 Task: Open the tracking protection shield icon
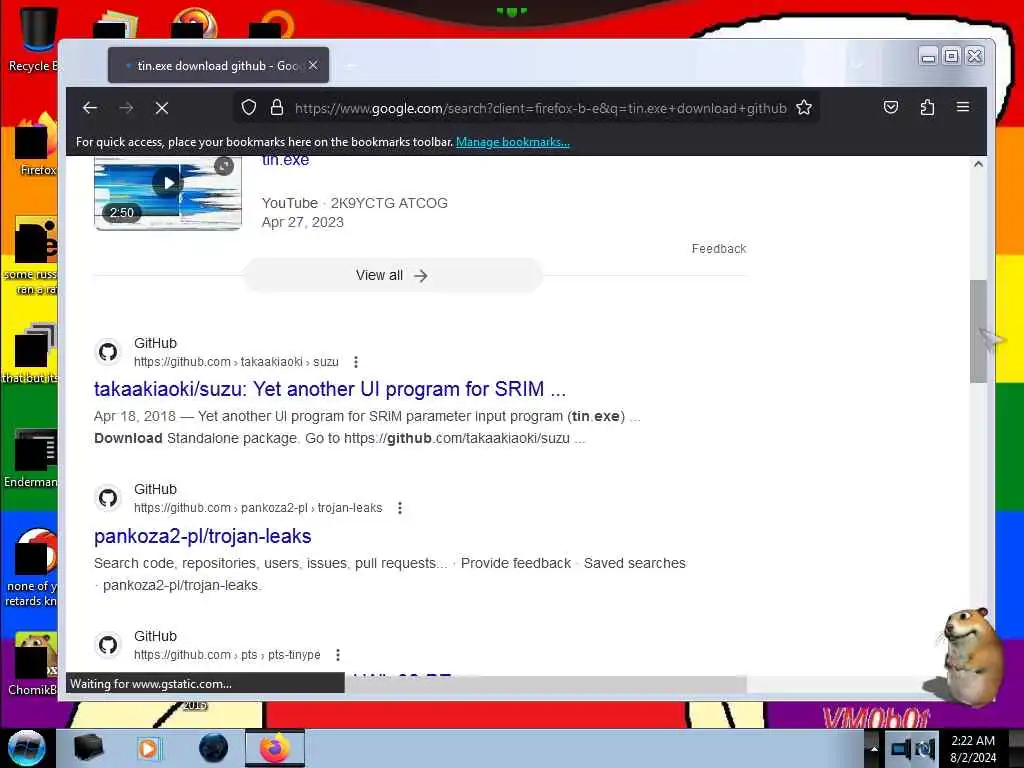[249, 107]
